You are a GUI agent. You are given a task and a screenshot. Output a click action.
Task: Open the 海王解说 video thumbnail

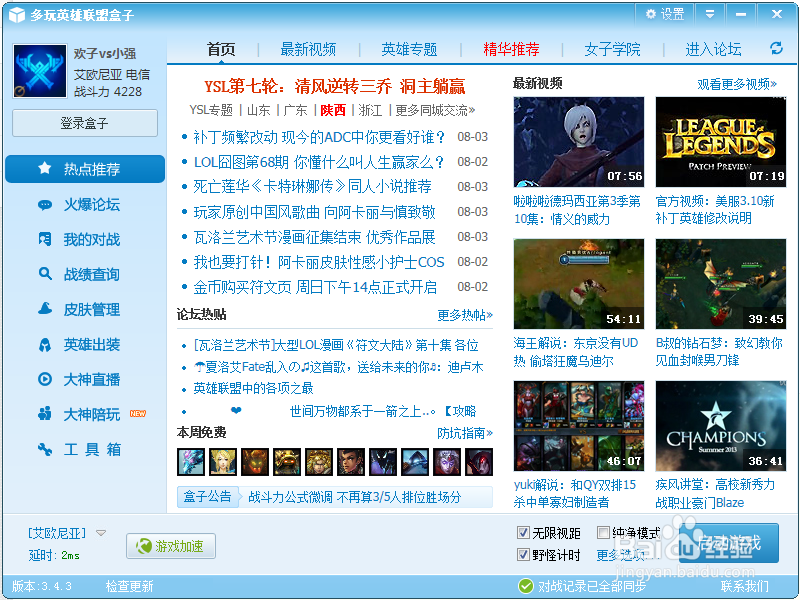[x=578, y=284]
